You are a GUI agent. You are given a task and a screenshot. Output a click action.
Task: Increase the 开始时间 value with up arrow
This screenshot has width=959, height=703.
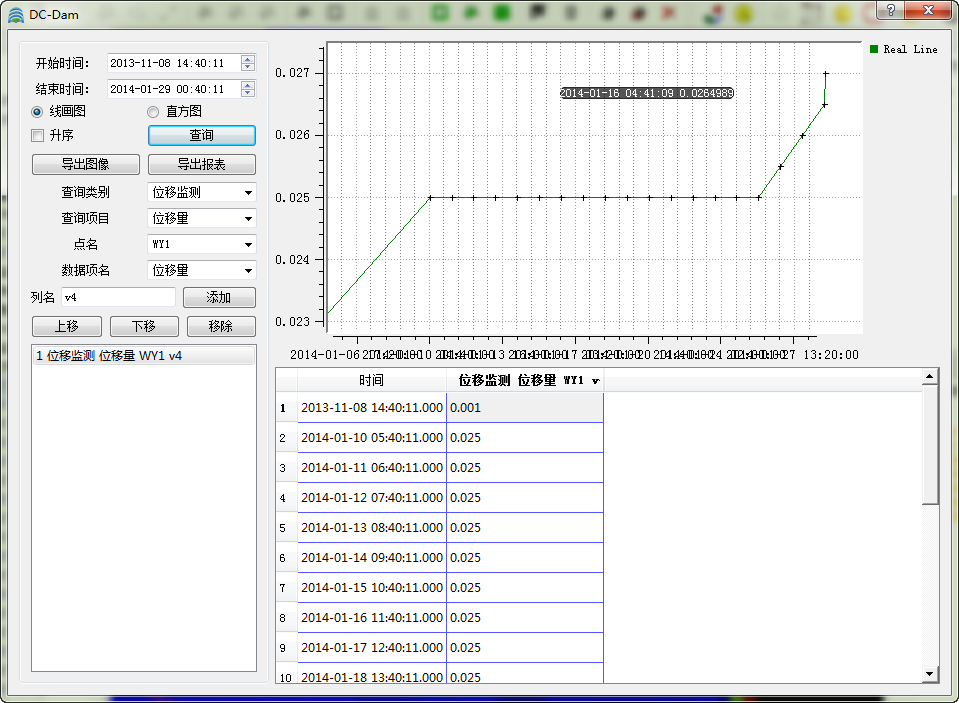tap(248, 59)
